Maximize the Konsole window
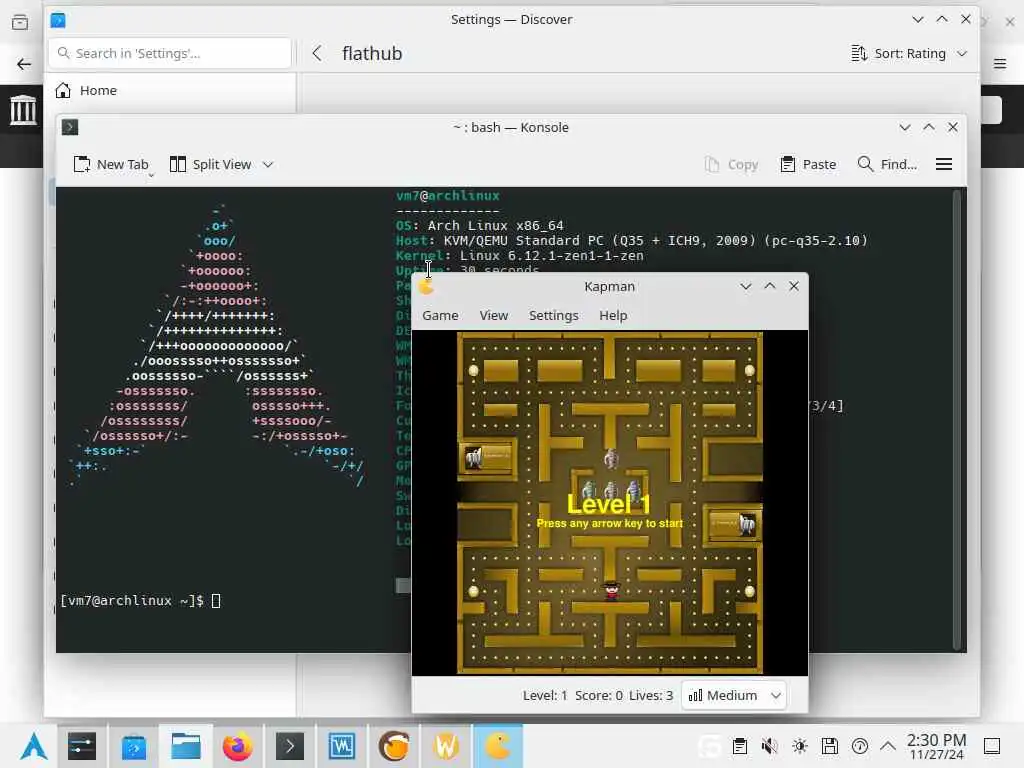This screenshot has width=1024, height=768. 929,127
